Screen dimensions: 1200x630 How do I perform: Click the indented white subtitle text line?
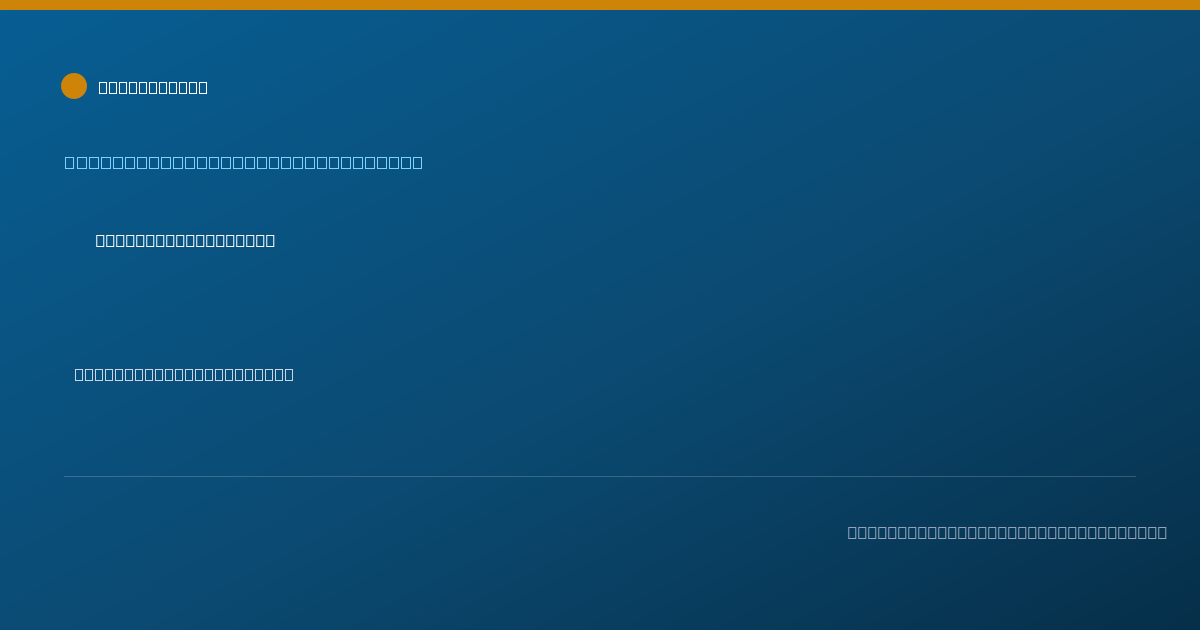click(x=185, y=240)
